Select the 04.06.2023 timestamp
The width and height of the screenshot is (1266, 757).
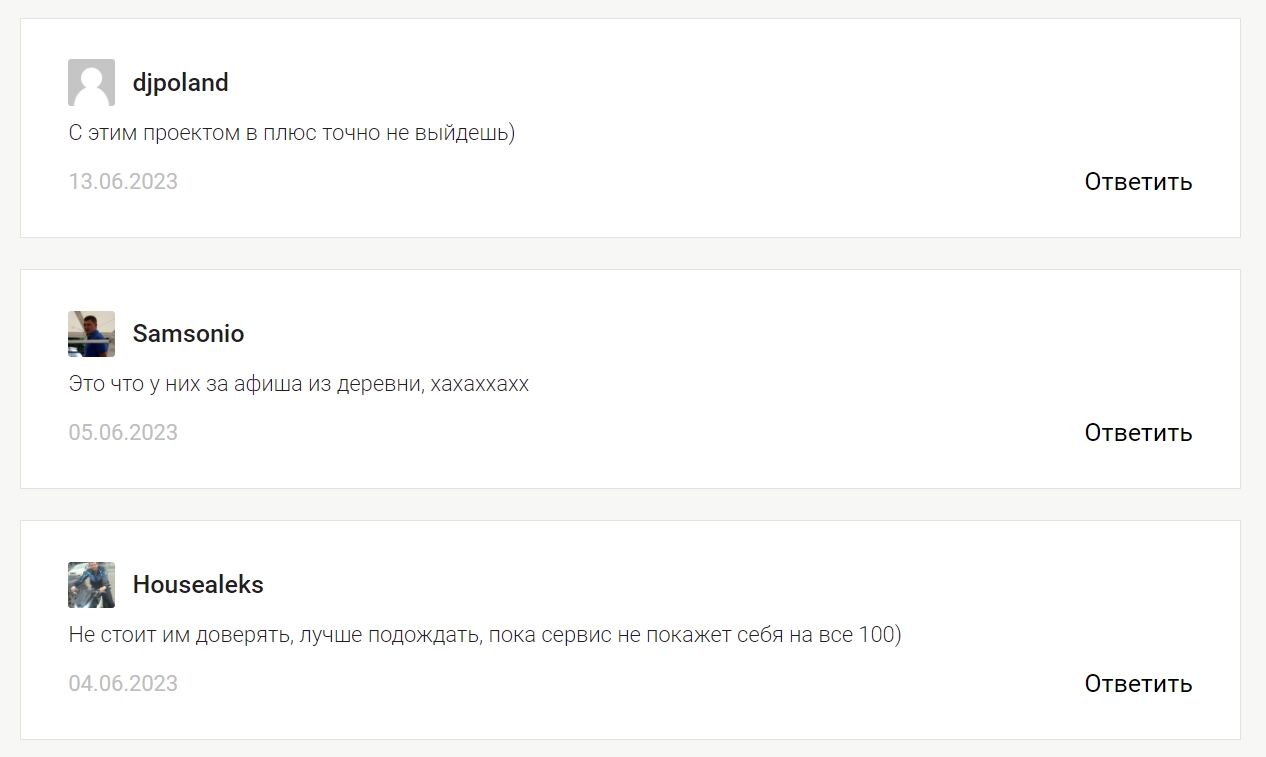123,683
